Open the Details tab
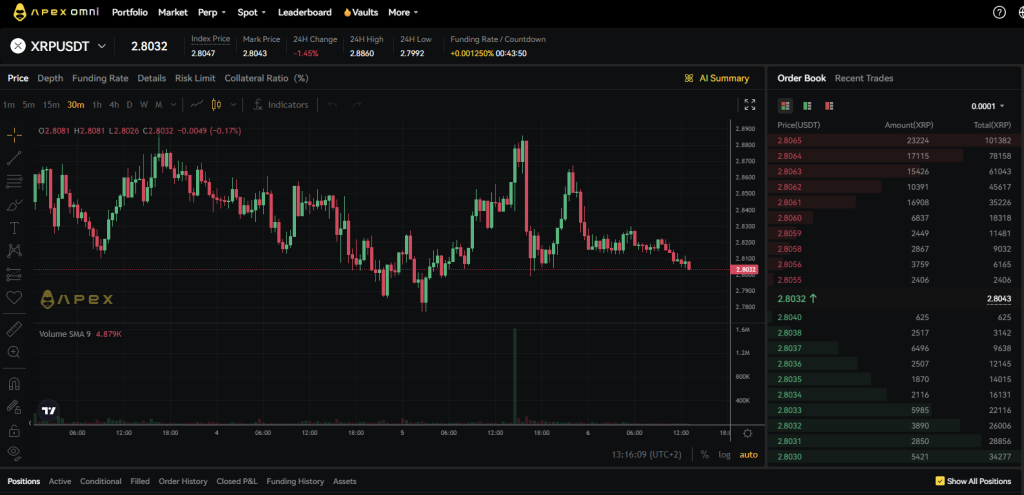 coord(152,78)
